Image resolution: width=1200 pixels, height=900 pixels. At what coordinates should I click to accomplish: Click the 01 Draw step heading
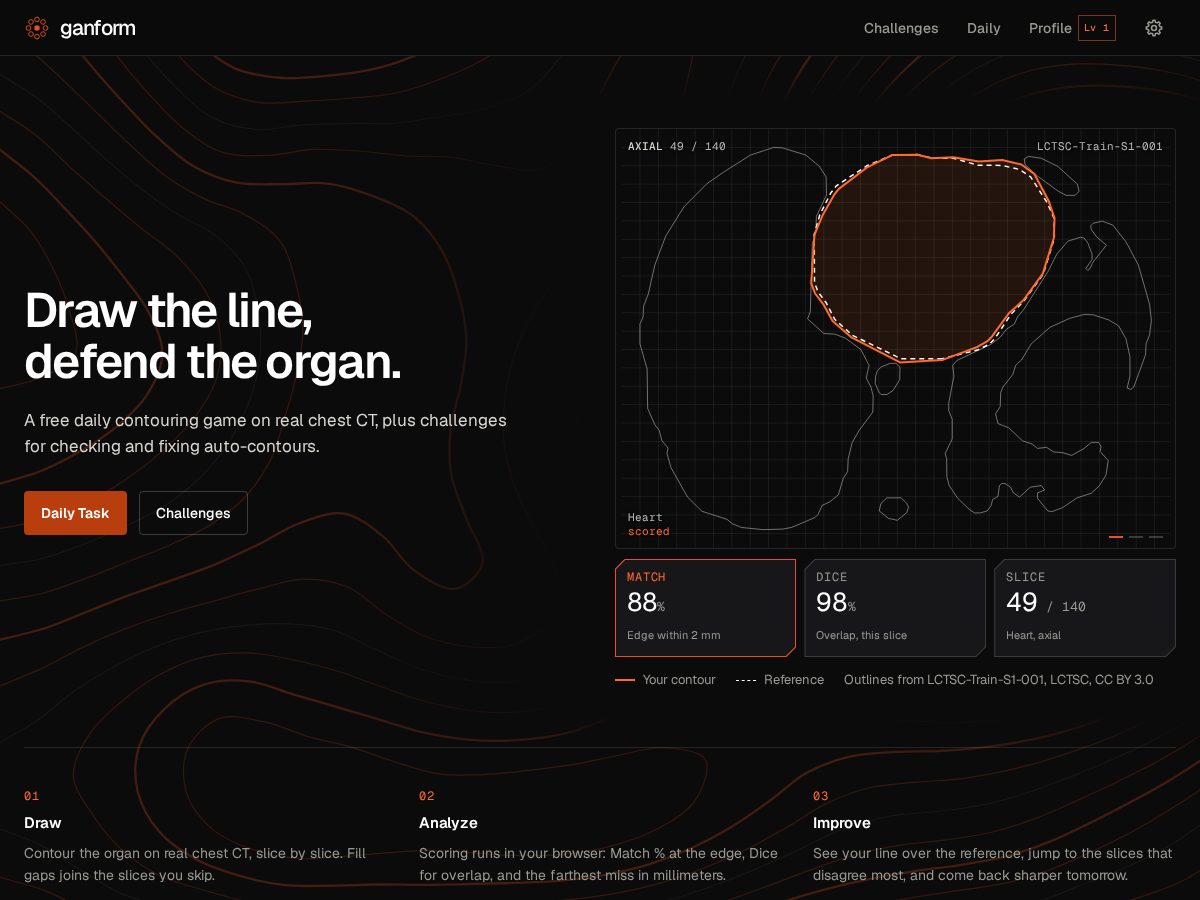point(43,823)
